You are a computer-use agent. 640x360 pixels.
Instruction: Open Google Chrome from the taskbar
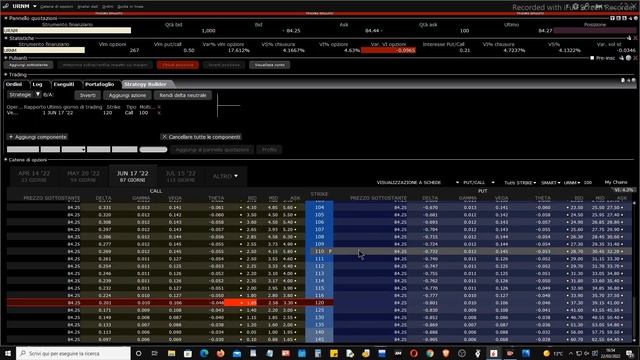(430, 353)
